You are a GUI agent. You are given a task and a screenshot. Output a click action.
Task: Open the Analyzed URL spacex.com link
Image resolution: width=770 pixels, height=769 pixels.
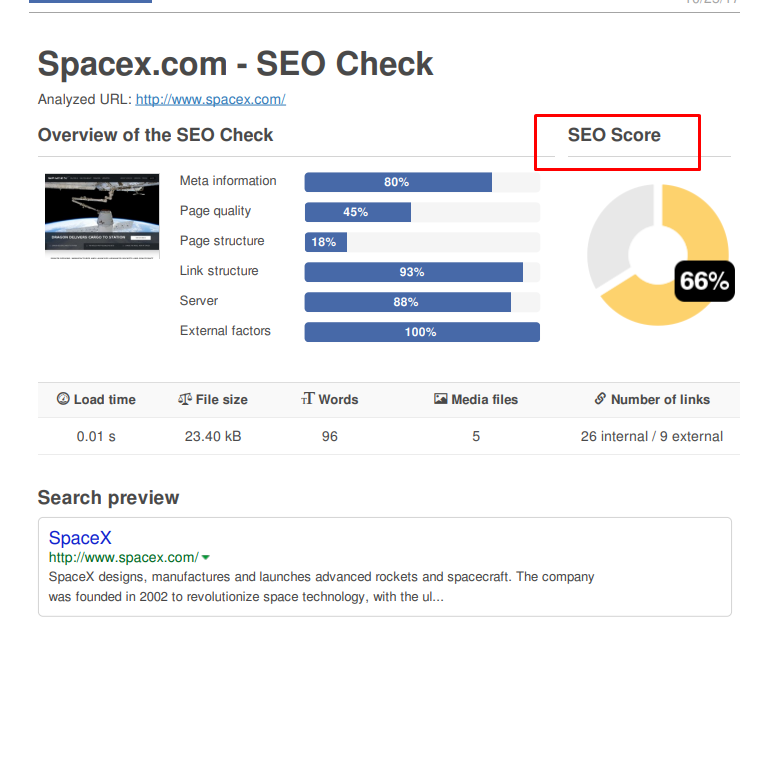click(x=210, y=99)
